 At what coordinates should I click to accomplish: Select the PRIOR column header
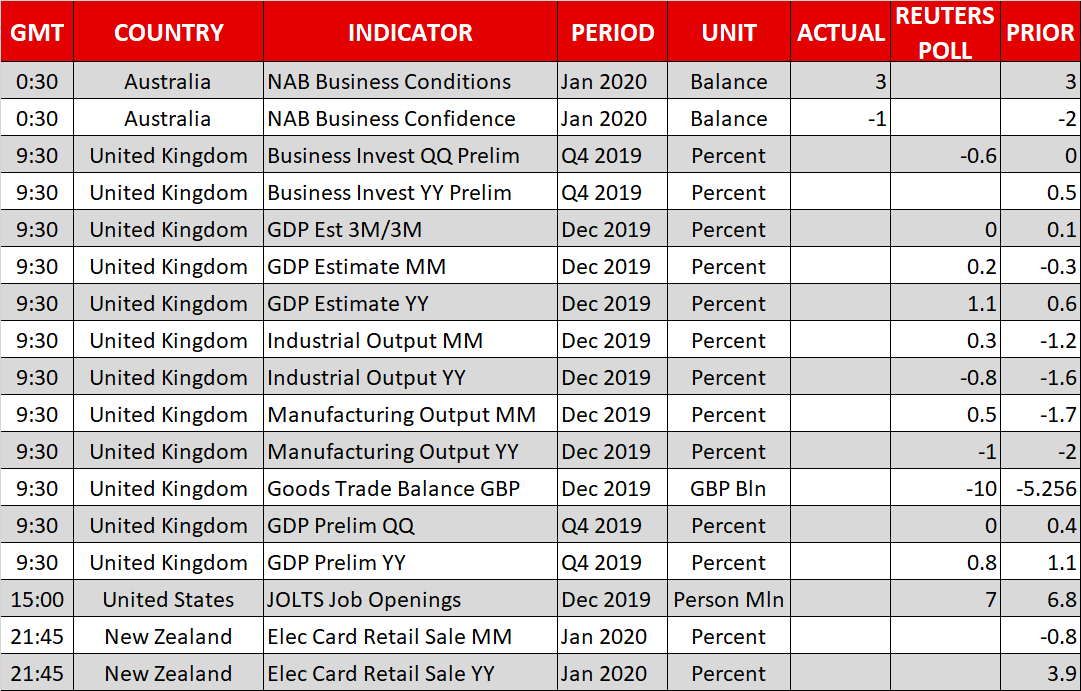click(1040, 32)
